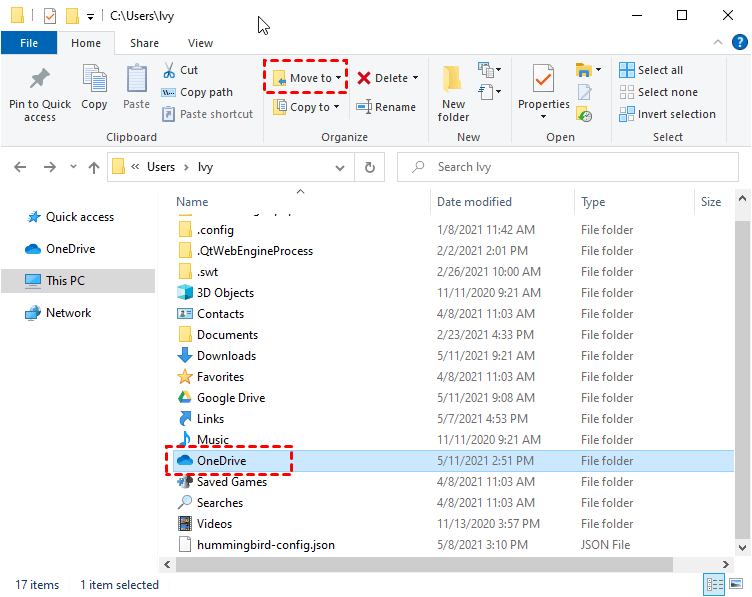Viewport: 752px width, 597px height.
Task: Sort by the Type column header
Action: pos(593,202)
